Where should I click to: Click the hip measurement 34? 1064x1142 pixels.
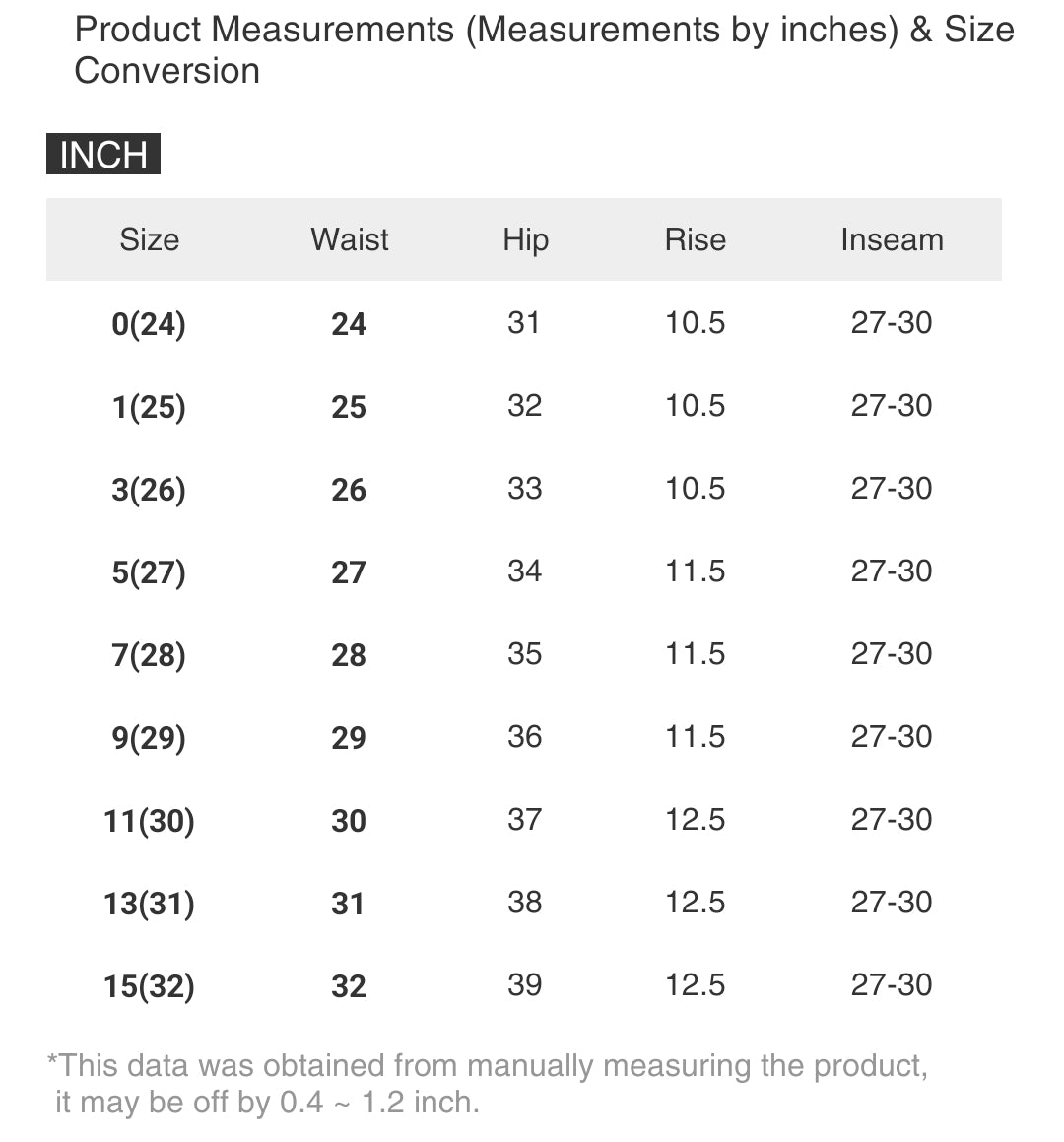tap(524, 571)
